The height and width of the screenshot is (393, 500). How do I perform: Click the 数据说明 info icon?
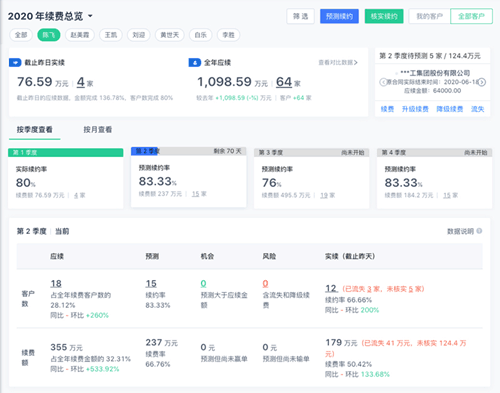pos(479,231)
